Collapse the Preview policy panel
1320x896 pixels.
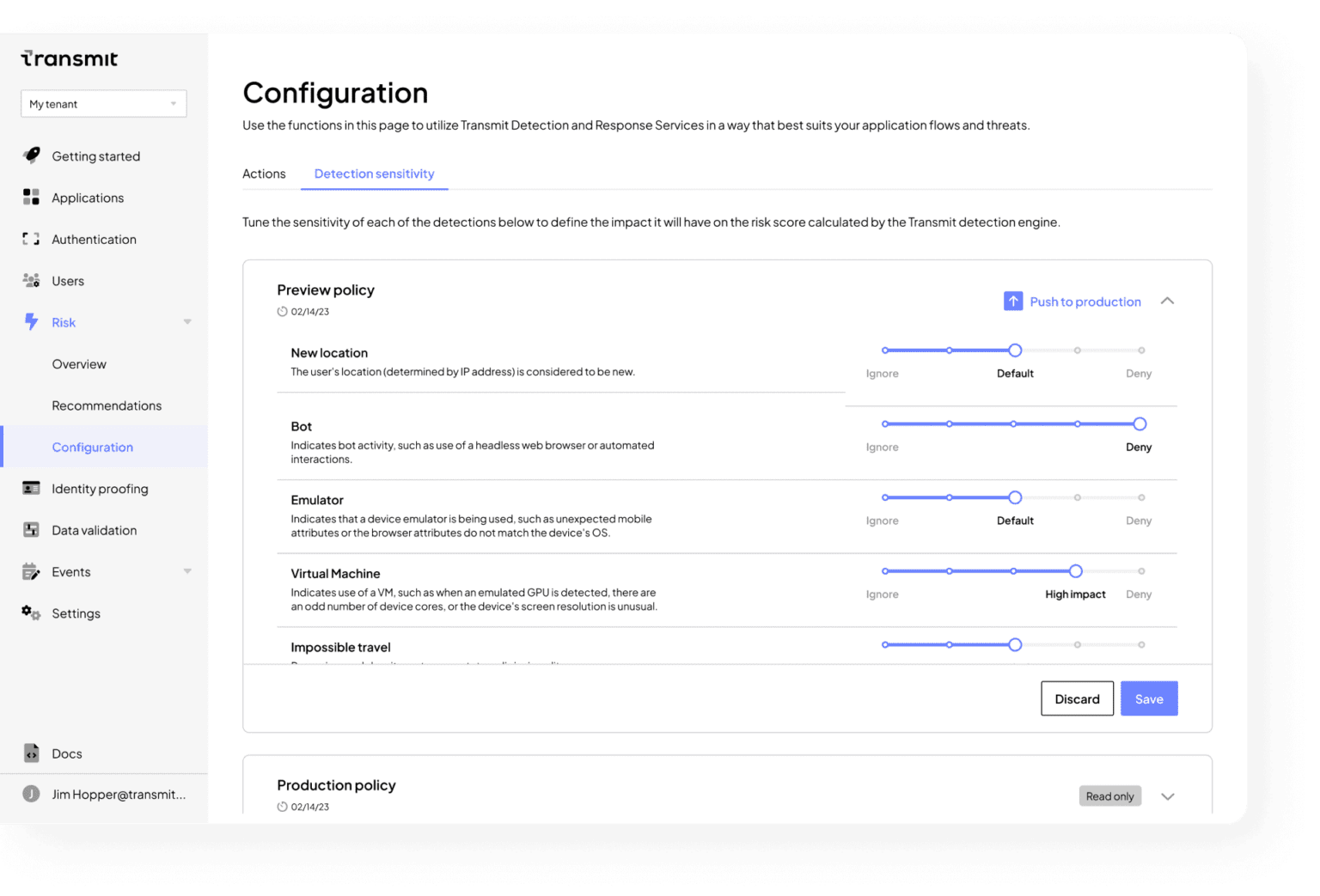coord(1167,301)
